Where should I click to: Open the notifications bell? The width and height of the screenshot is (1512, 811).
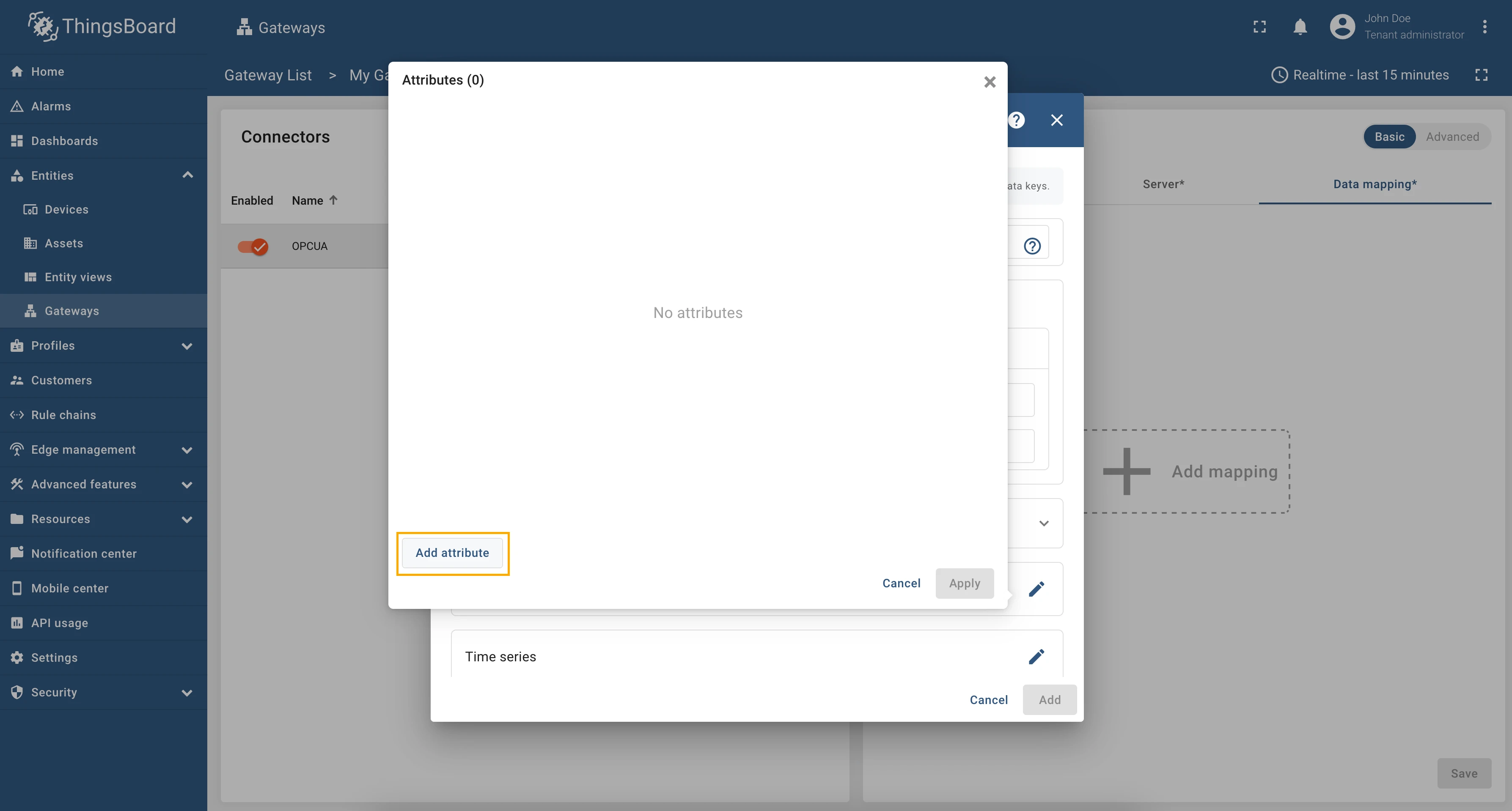pyautogui.click(x=1300, y=27)
